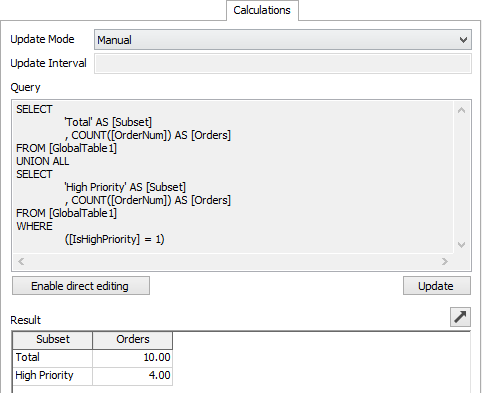Open the Update Mode dropdown
Screen dimensions: 482x393
click(283, 40)
